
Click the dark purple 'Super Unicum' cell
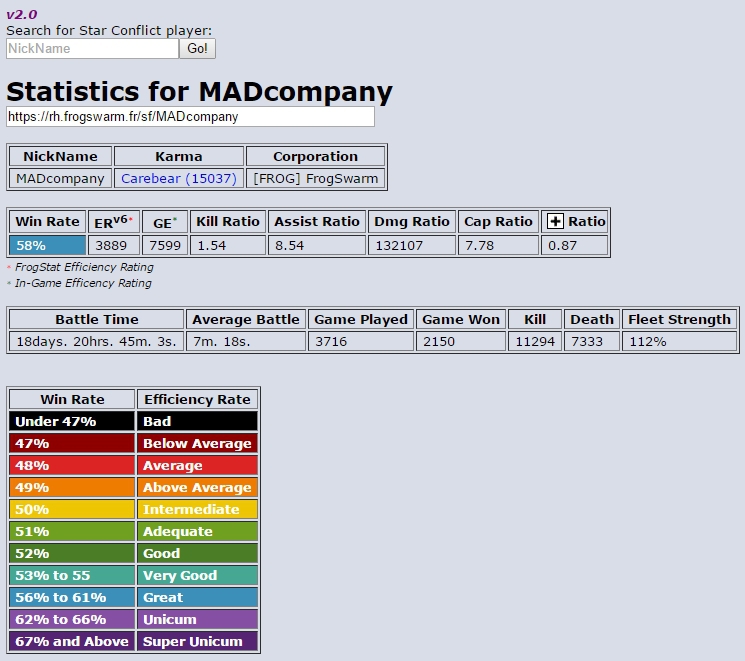[x=197, y=641]
